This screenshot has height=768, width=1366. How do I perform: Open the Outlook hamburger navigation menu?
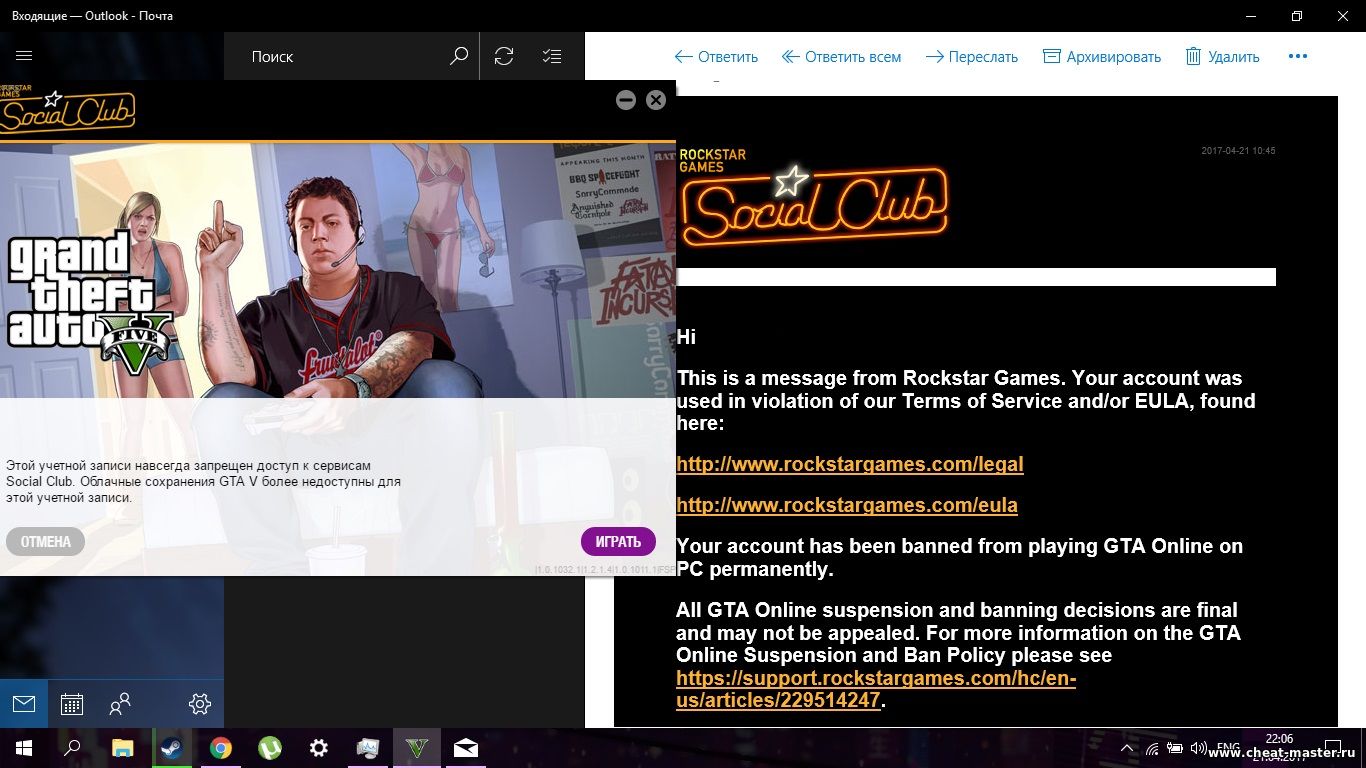tap(25, 56)
